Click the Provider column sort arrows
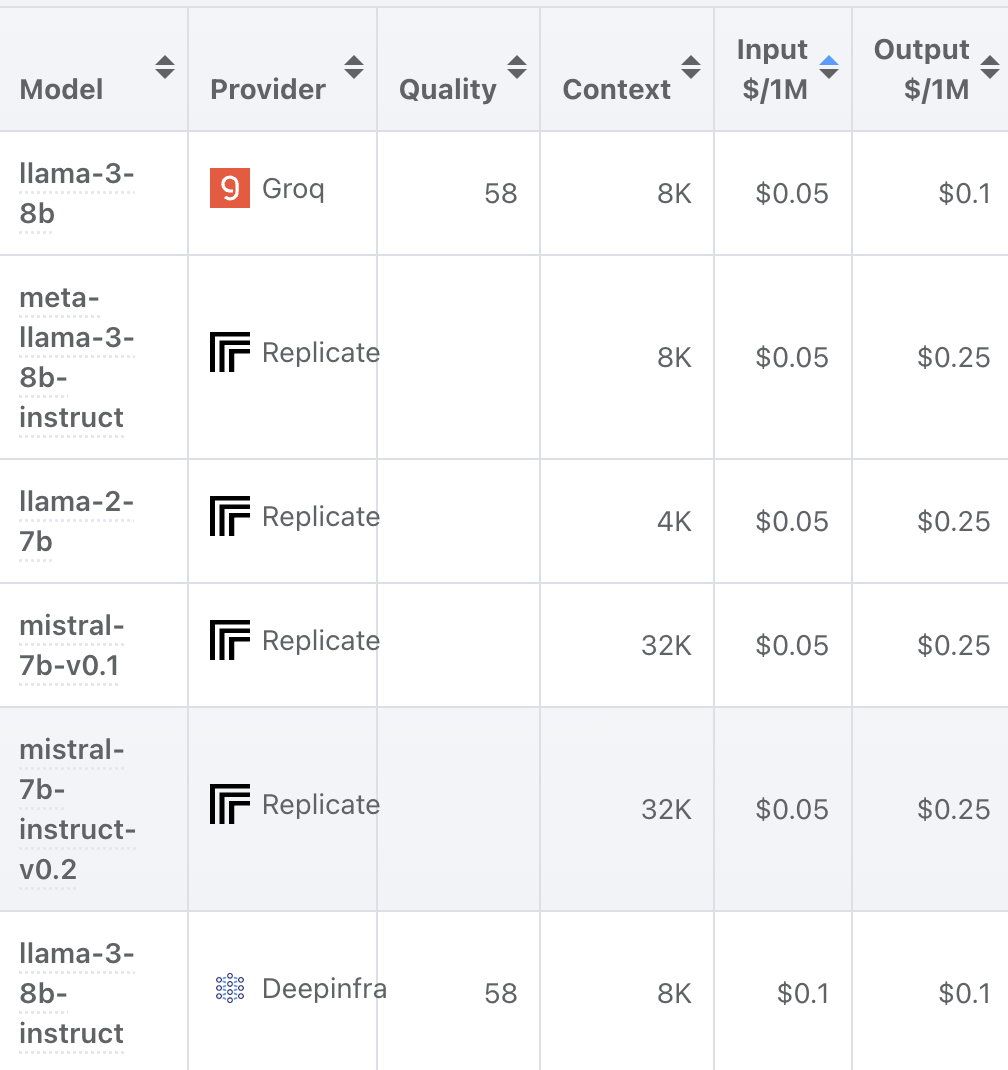The height and width of the screenshot is (1070, 1008). pos(354,68)
